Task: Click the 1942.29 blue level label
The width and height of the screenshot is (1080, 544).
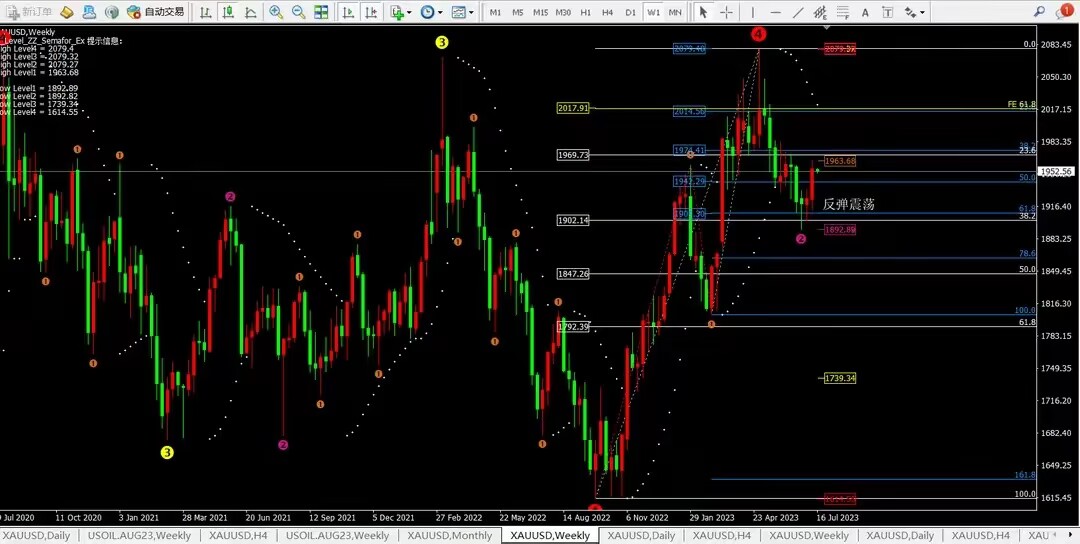Action: pyautogui.click(x=689, y=181)
